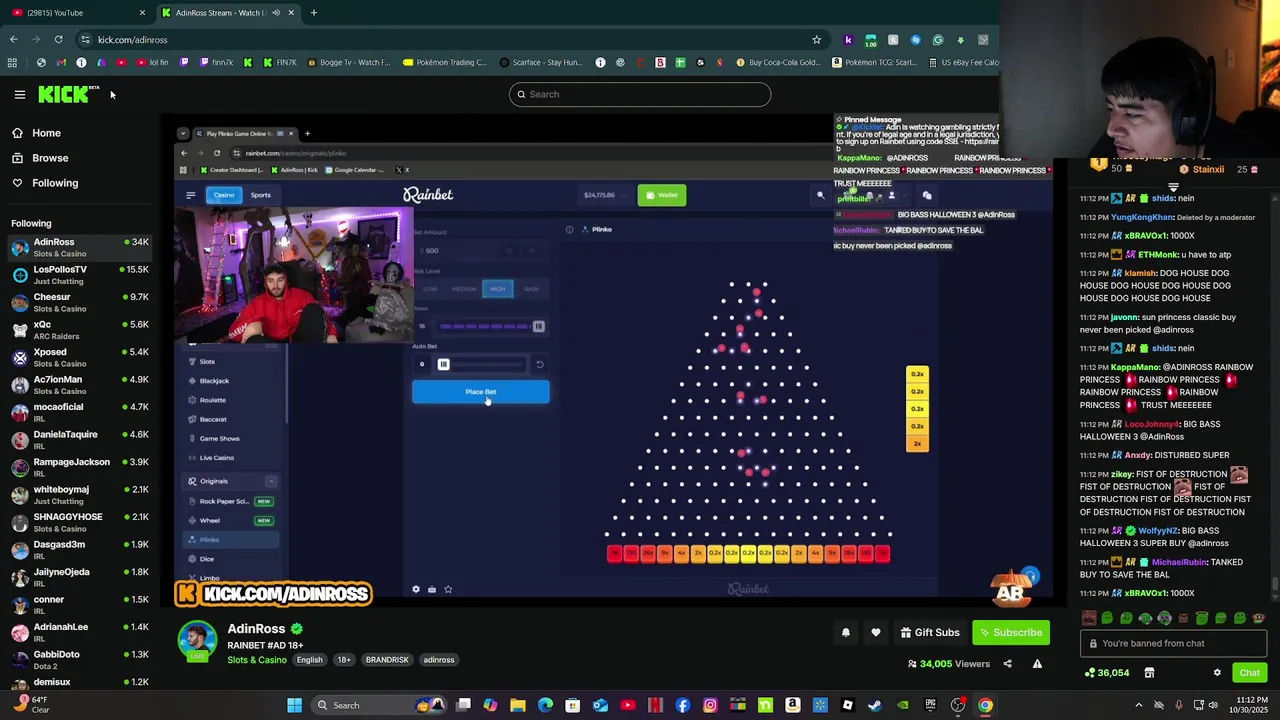Click the browser reload icon
The image size is (1280, 720).
click(58, 40)
